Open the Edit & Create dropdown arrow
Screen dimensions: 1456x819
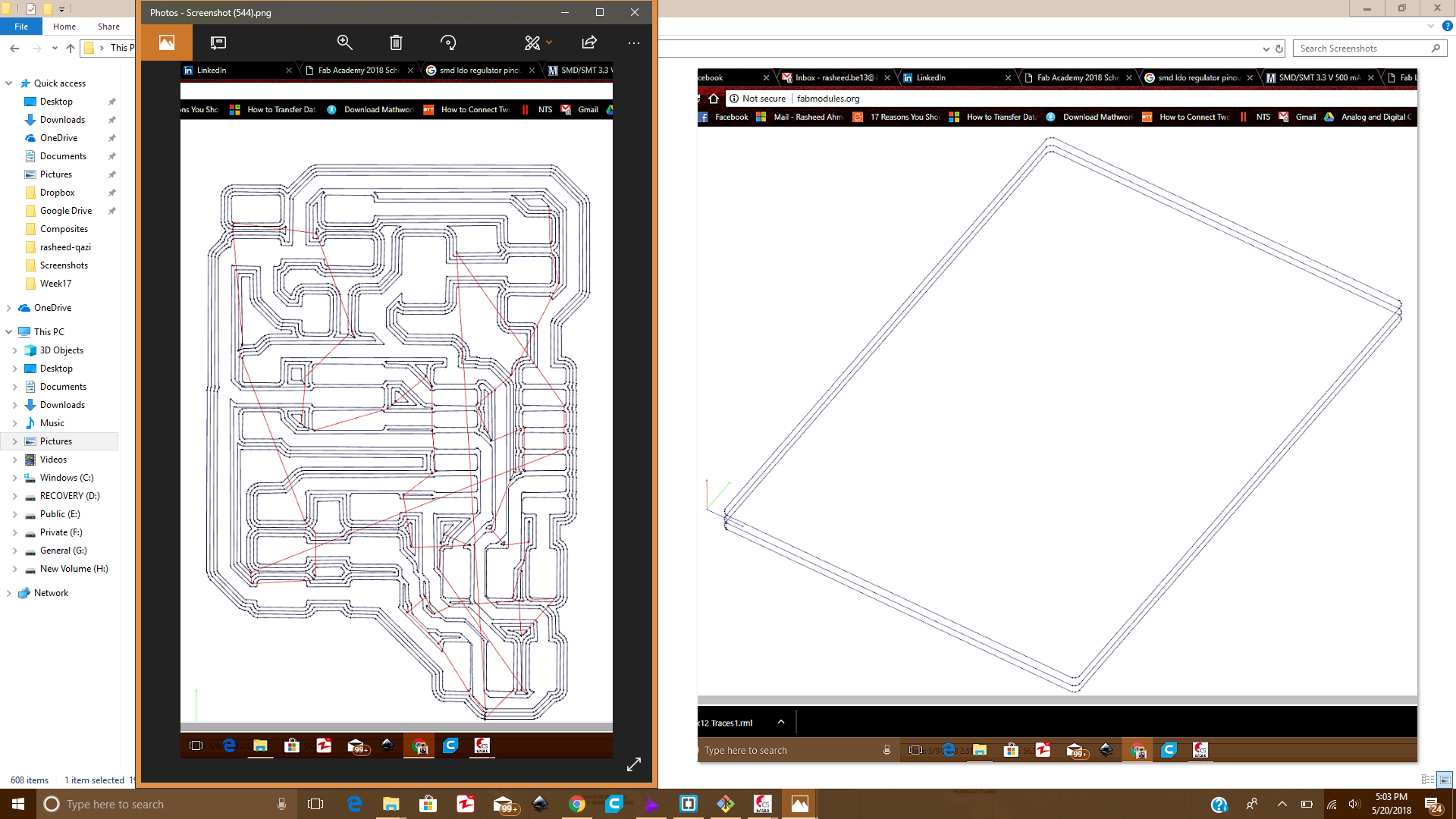point(549,42)
